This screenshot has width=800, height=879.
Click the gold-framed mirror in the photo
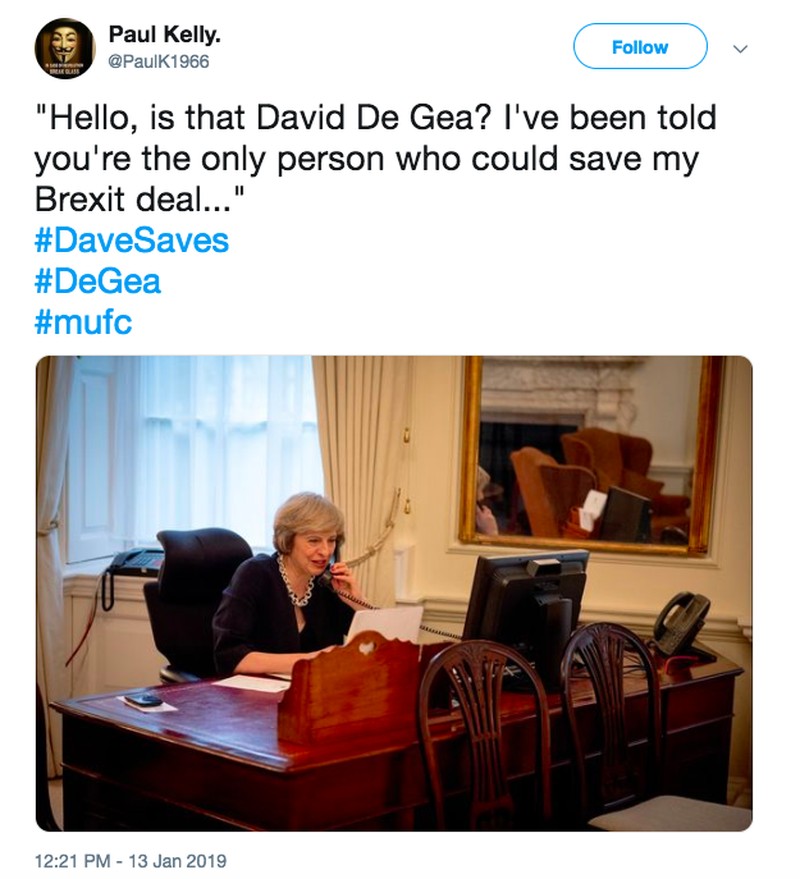pos(590,455)
